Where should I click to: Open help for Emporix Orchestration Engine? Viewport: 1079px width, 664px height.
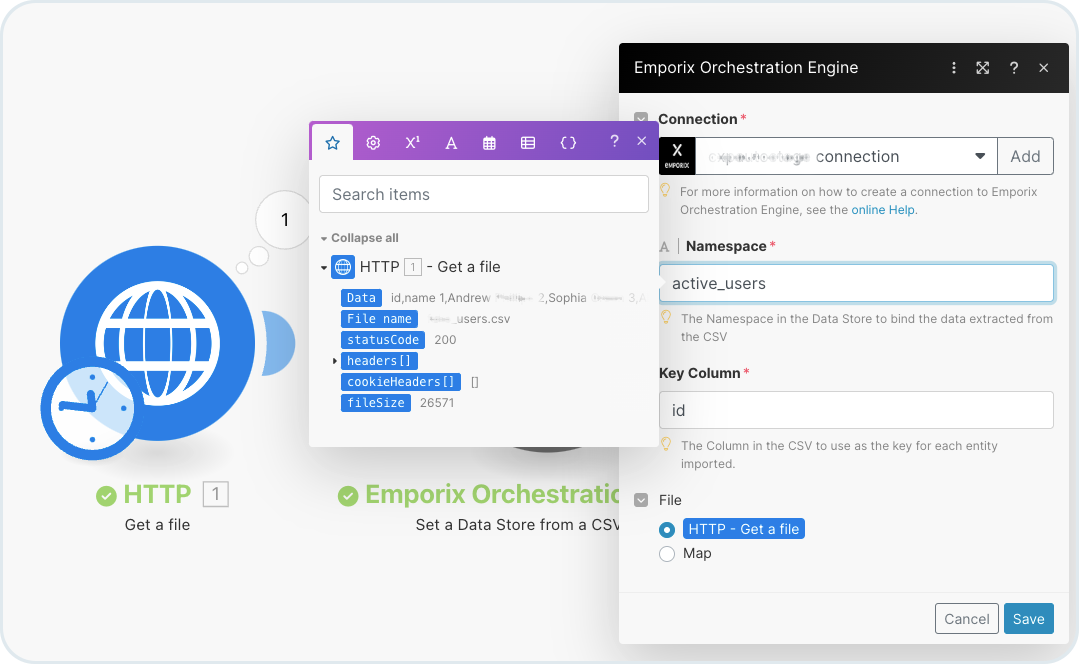(x=1013, y=68)
